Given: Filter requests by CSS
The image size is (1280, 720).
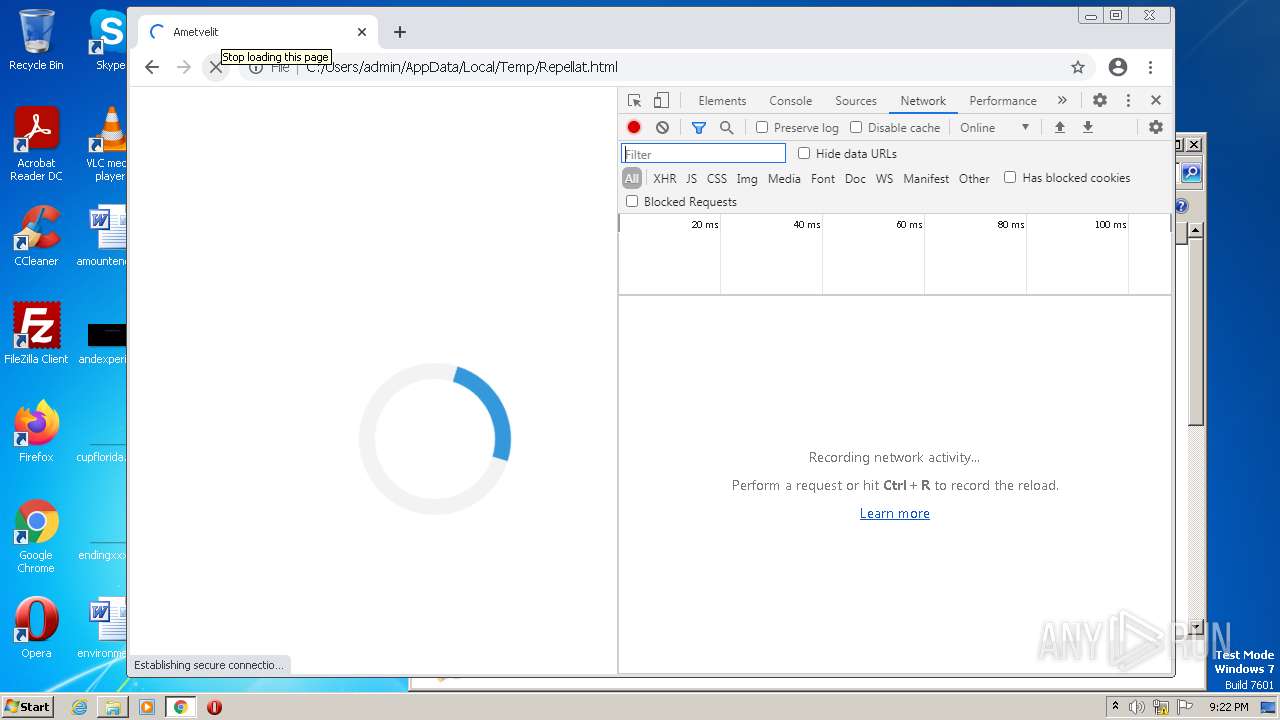Looking at the screenshot, I should pos(717,178).
